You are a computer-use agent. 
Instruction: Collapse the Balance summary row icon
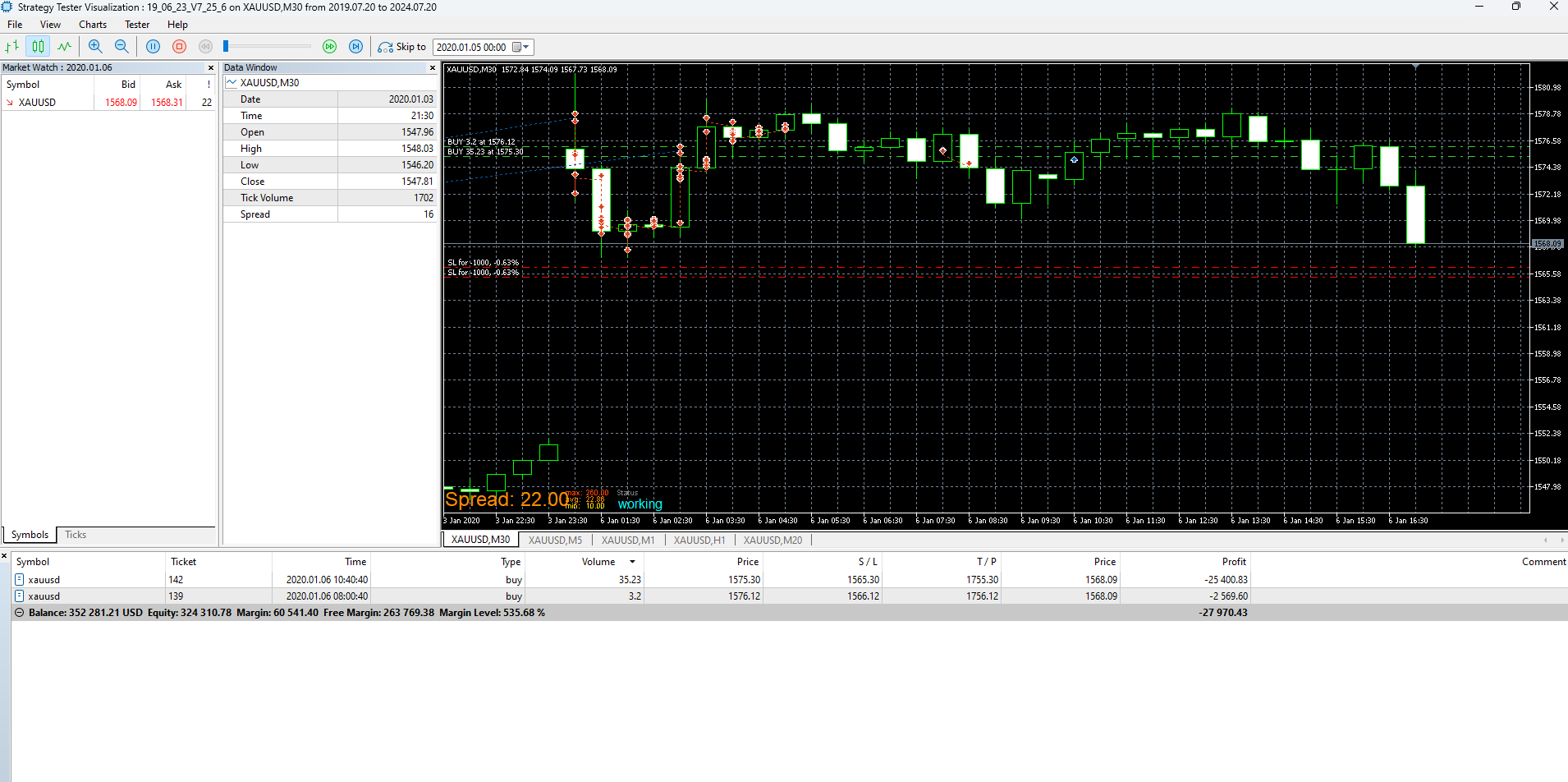coord(20,613)
